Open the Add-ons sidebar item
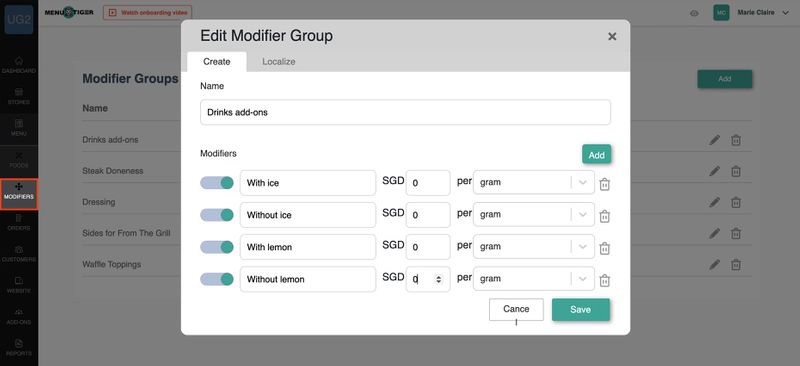This screenshot has width=800, height=366. (x=19, y=316)
